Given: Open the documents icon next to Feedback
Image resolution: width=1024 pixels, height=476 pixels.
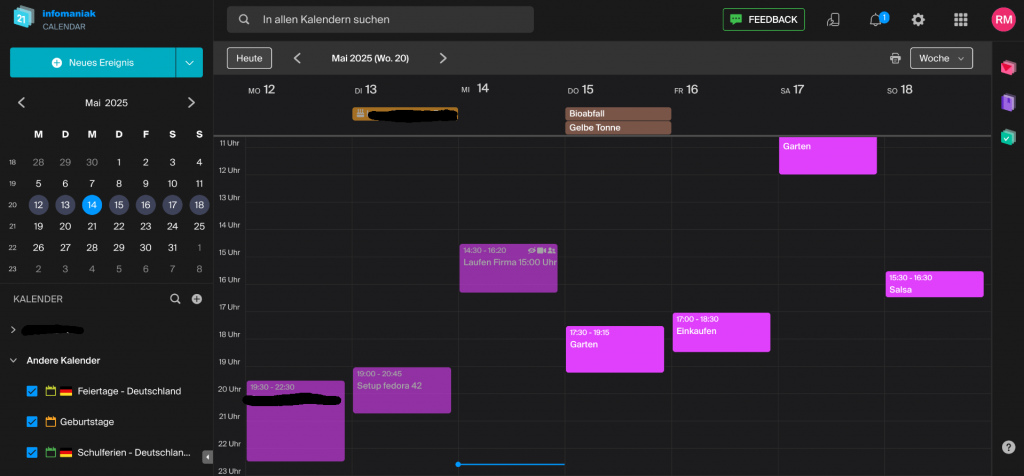Looking at the screenshot, I should tap(833, 20).
